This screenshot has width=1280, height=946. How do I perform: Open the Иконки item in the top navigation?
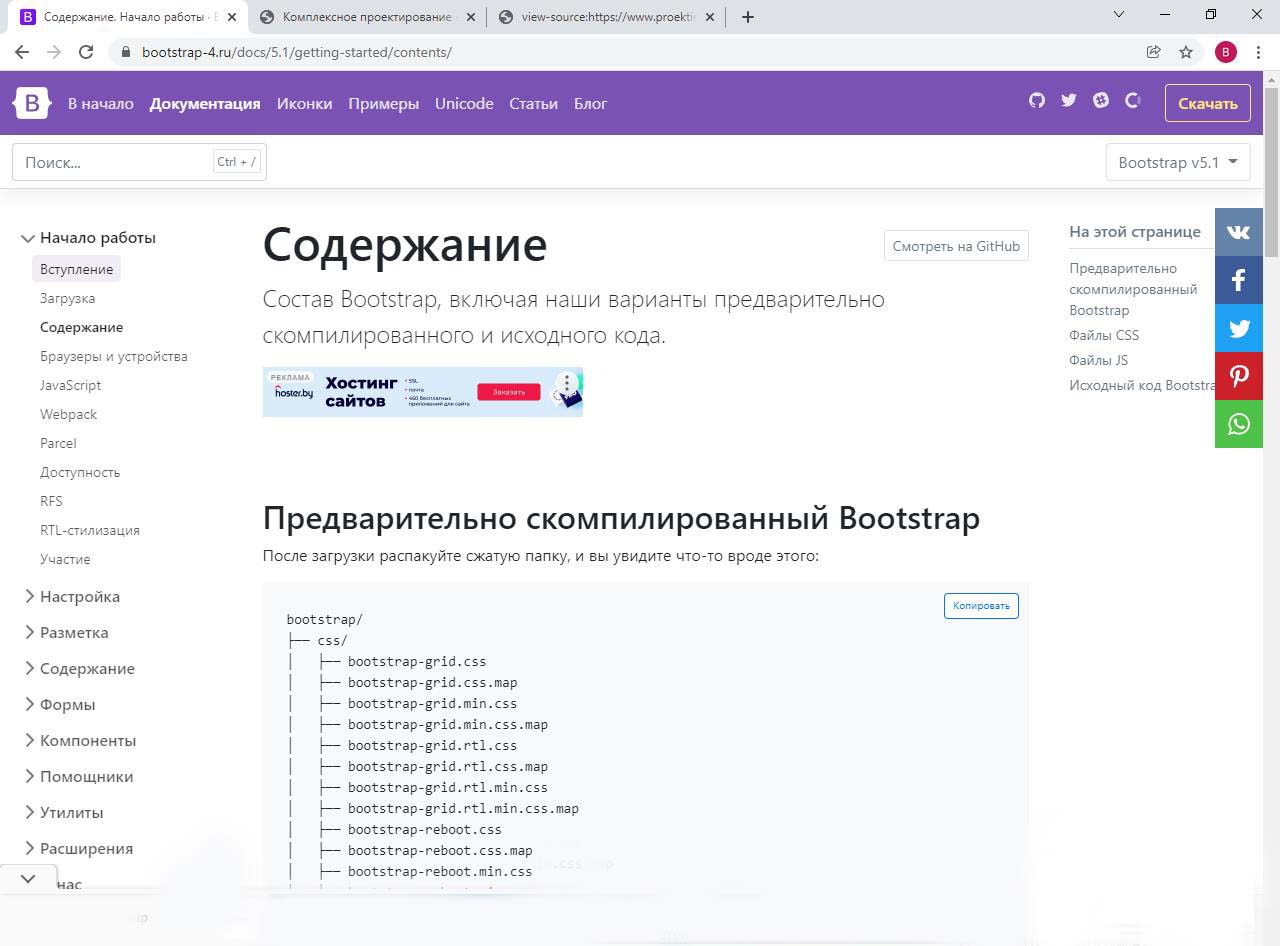coord(304,104)
